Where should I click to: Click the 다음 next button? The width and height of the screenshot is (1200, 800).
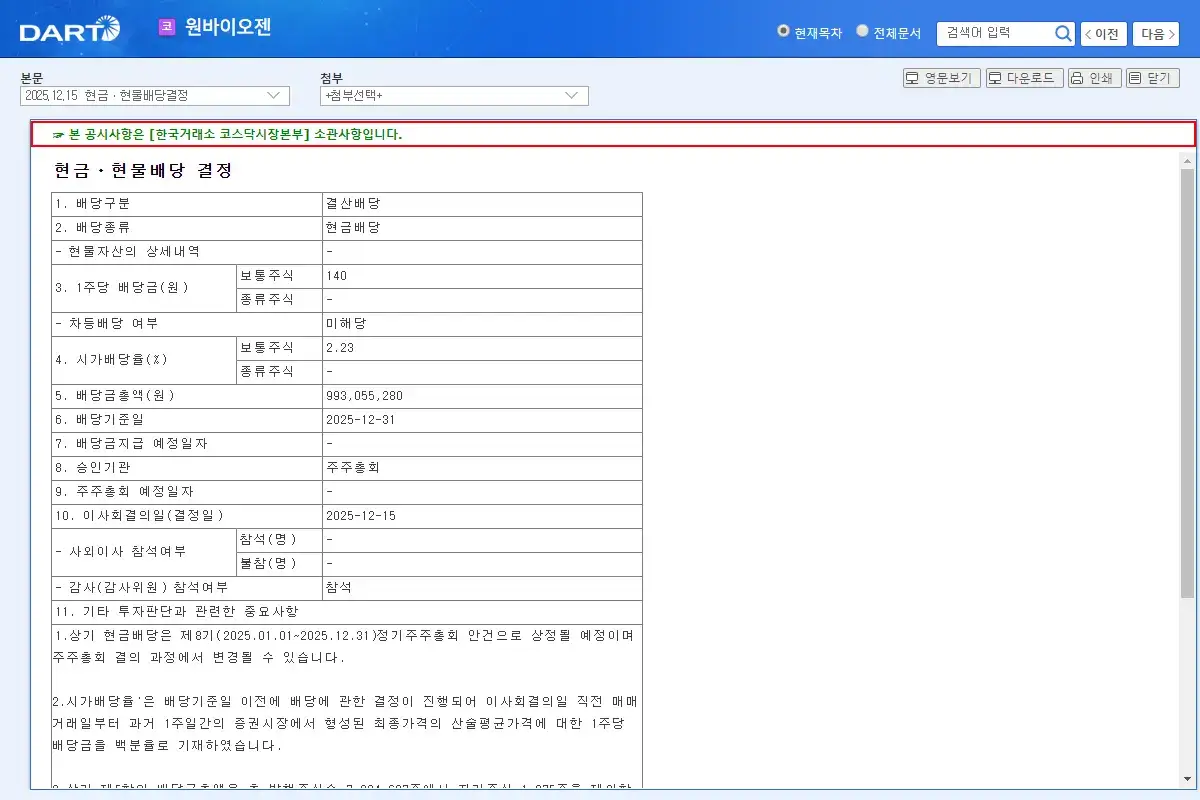coord(1156,33)
